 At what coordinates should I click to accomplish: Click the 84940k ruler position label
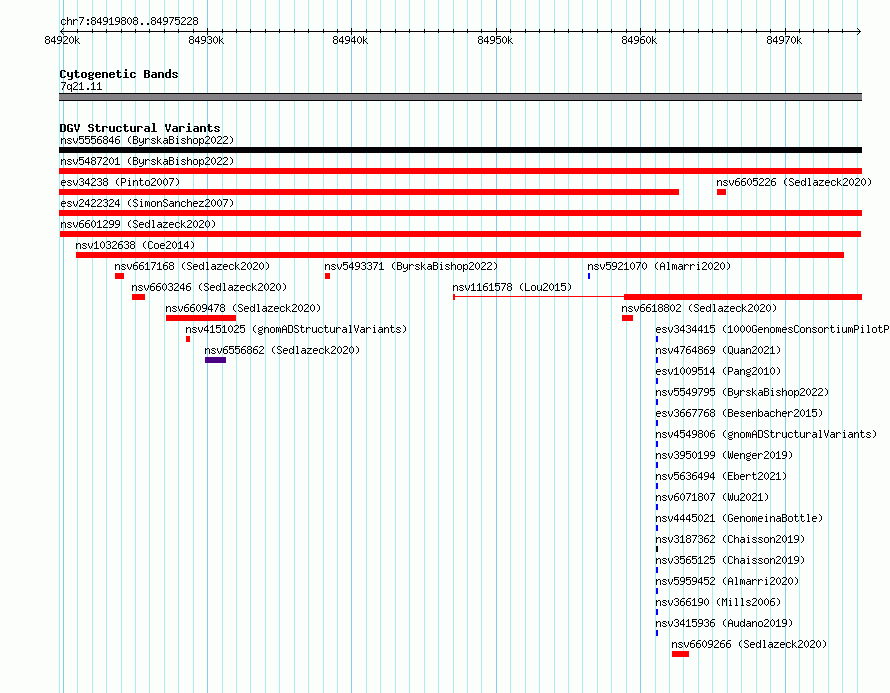(350, 40)
